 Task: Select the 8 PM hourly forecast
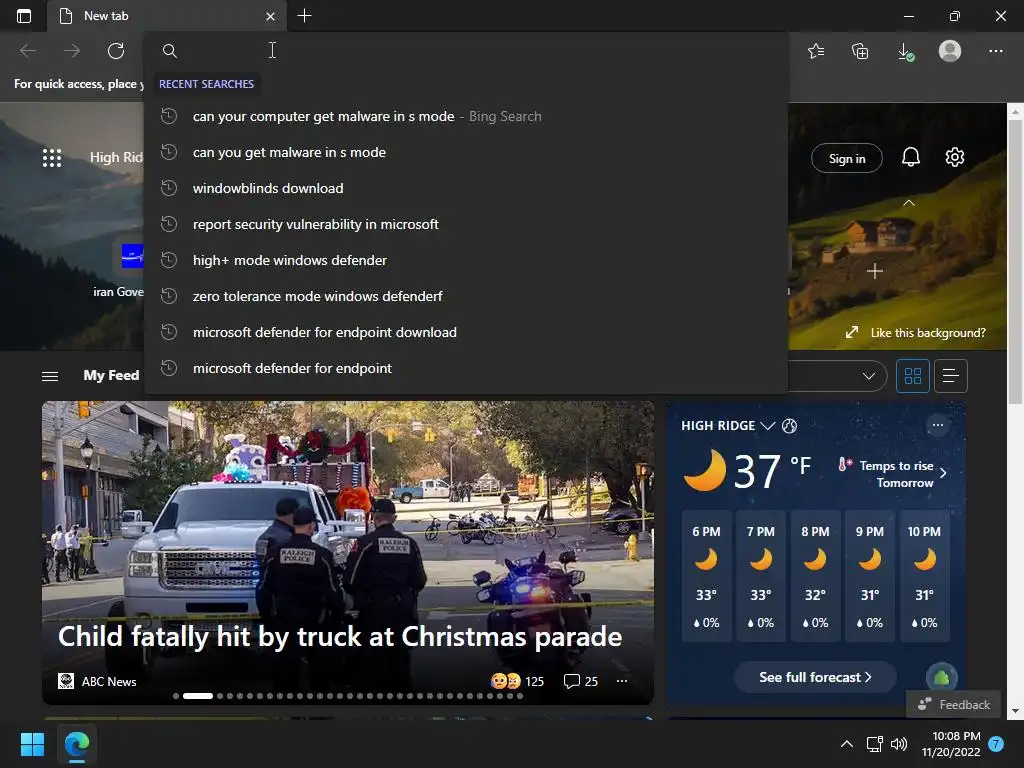[815, 576]
